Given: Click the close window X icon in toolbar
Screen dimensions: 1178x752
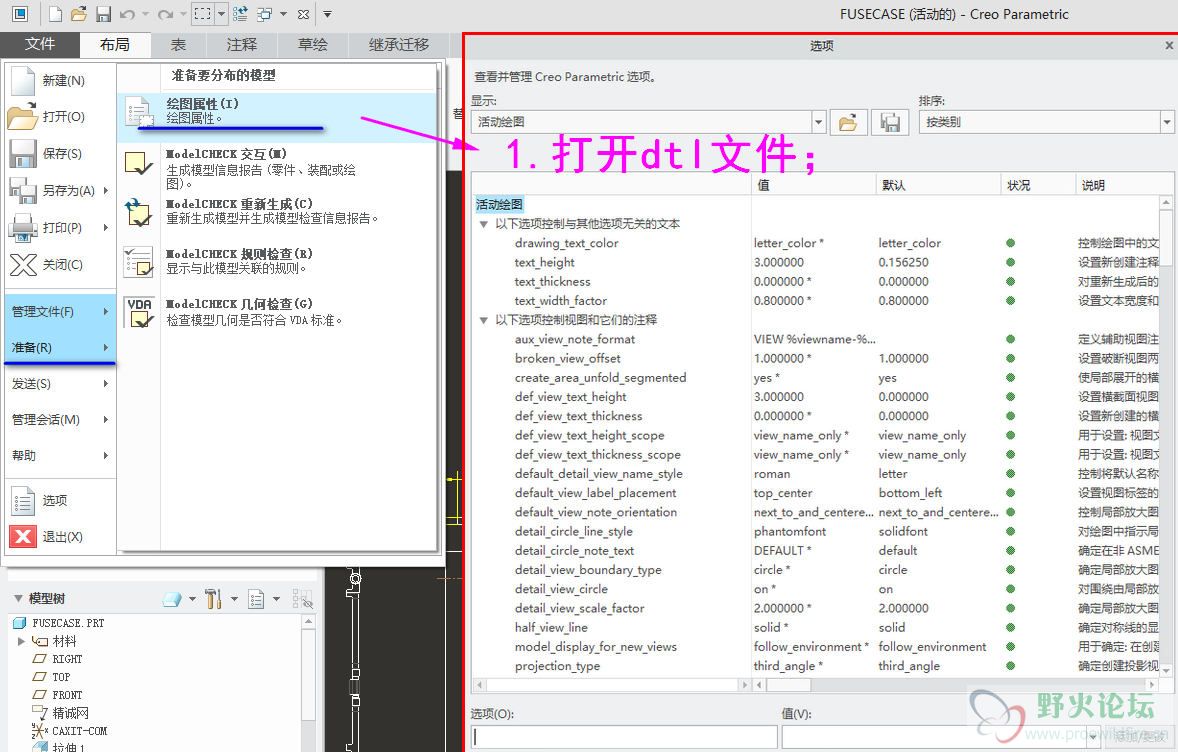Looking at the screenshot, I should tap(303, 14).
